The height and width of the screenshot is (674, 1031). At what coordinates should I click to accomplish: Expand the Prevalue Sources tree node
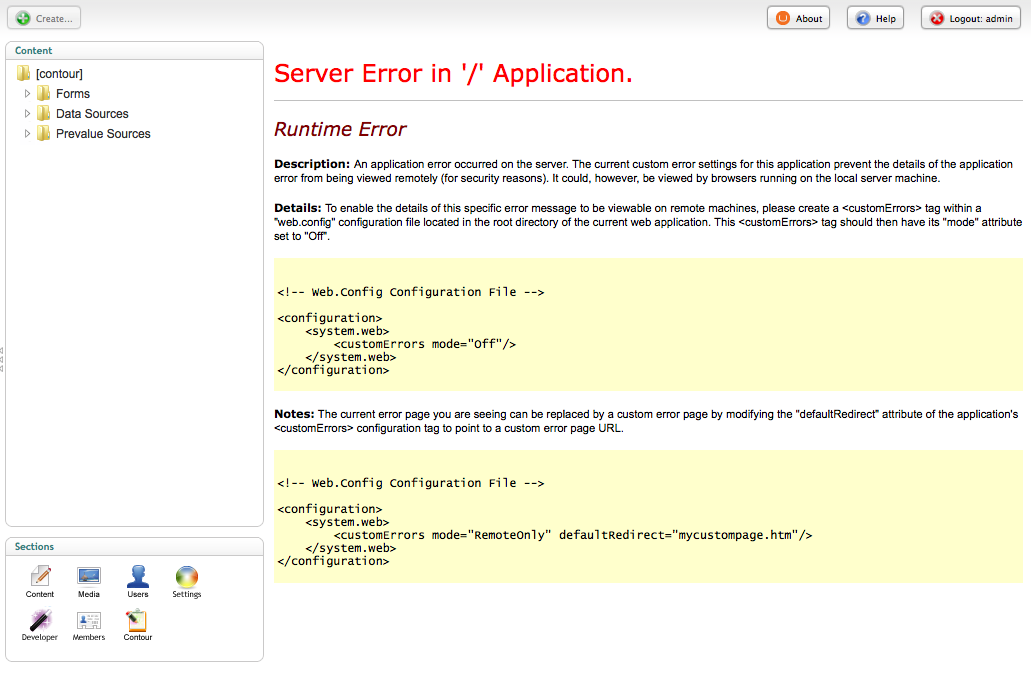click(x=28, y=133)
